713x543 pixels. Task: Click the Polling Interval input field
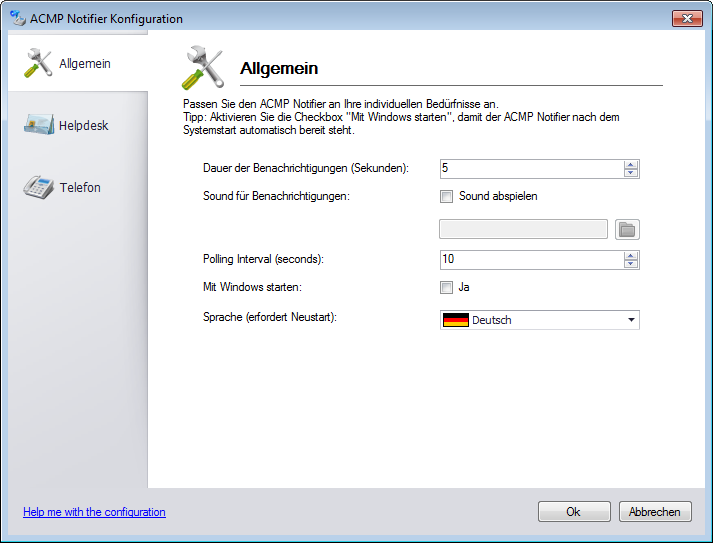530,260
